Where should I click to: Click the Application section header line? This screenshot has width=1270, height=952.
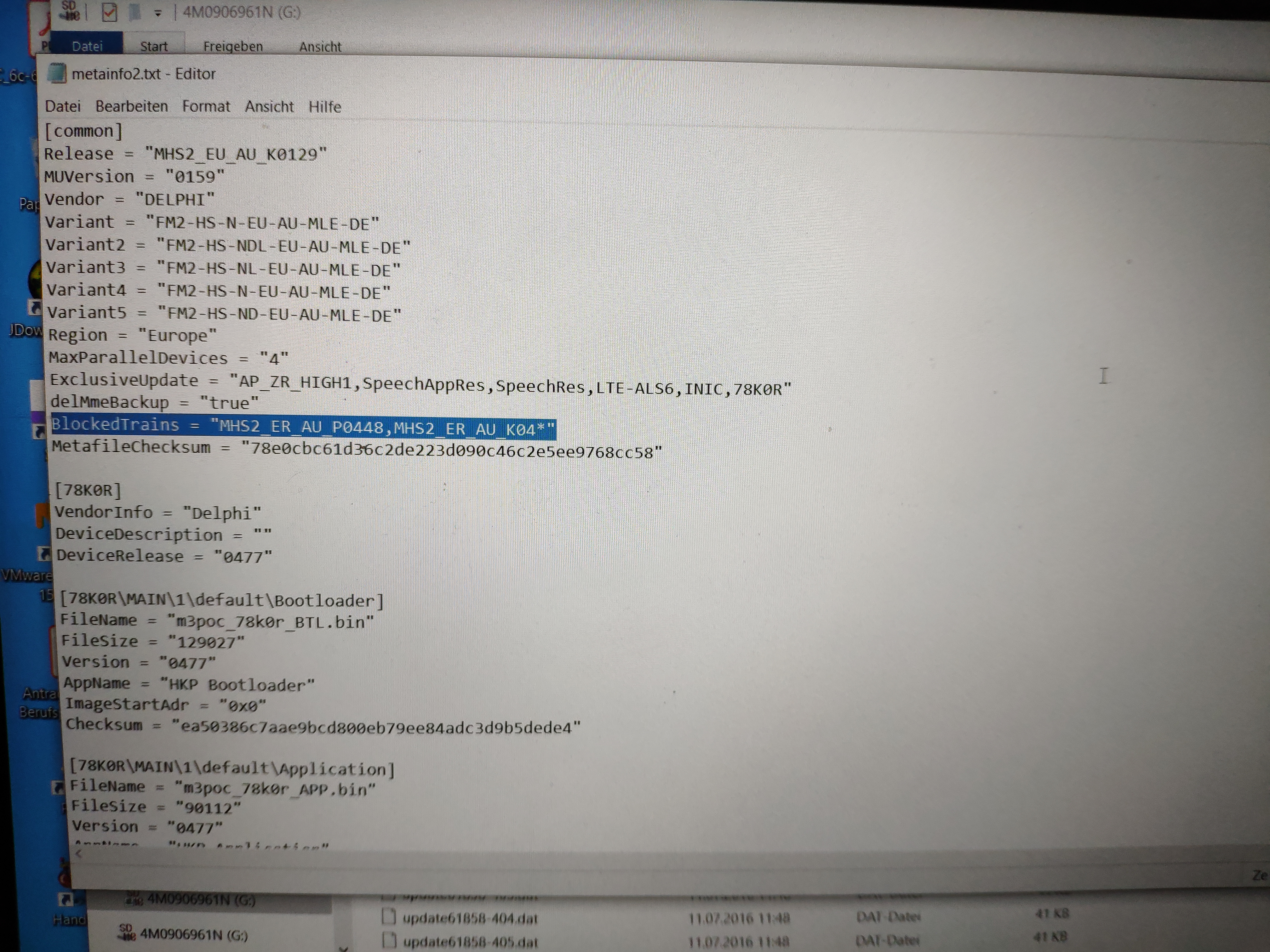tap(232, 768)
